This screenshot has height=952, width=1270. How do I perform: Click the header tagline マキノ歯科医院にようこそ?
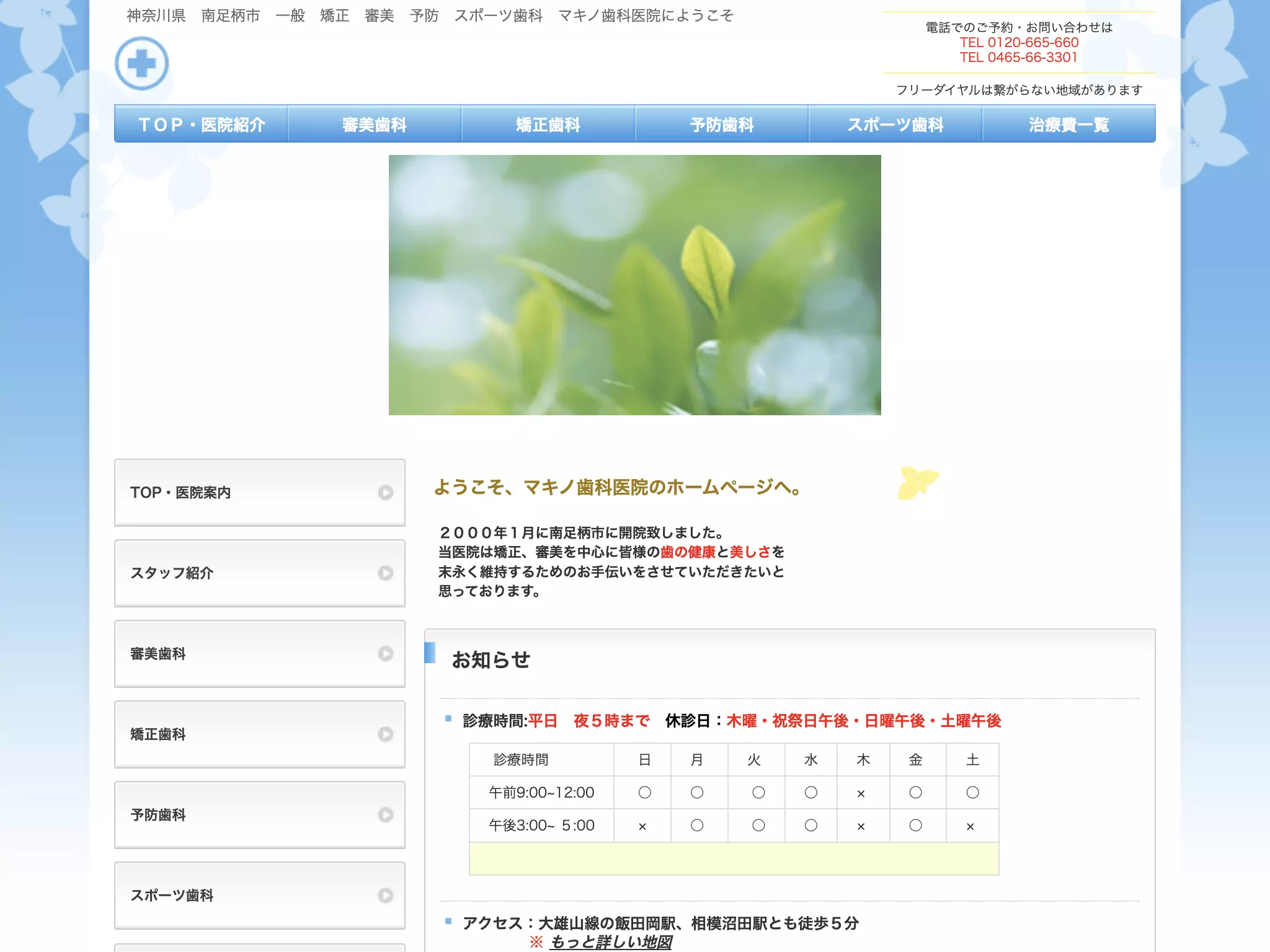click(x=646, y=15)
